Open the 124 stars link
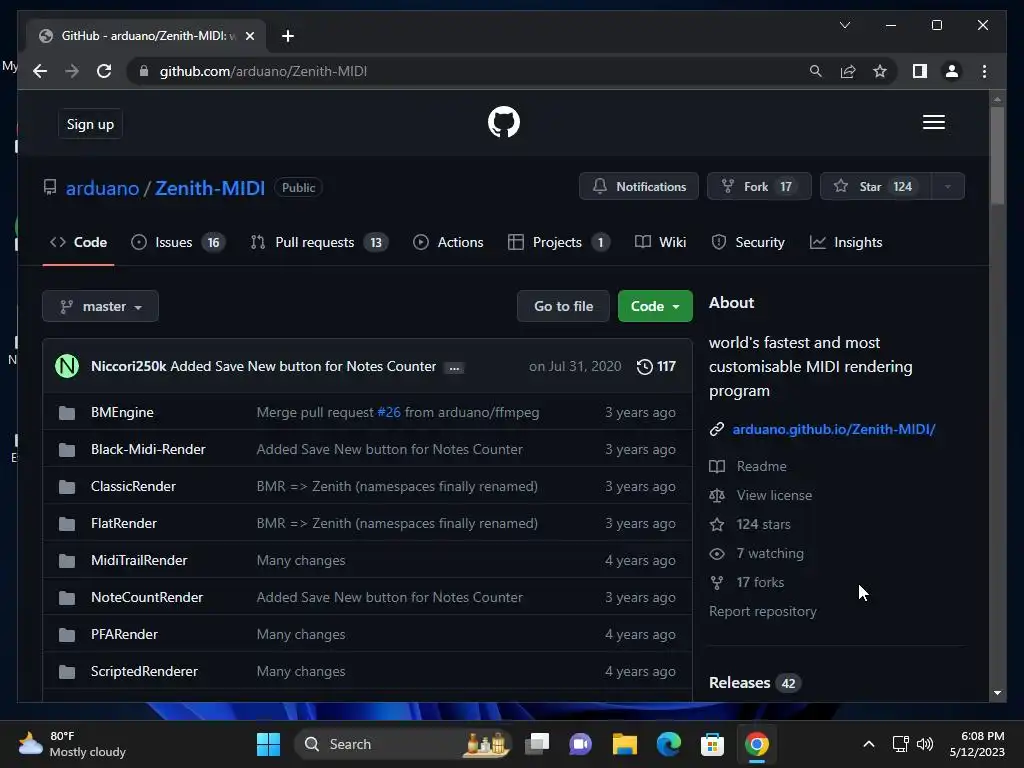Image resolution: width=1024 pixels, height=768 pixels. 763,524
